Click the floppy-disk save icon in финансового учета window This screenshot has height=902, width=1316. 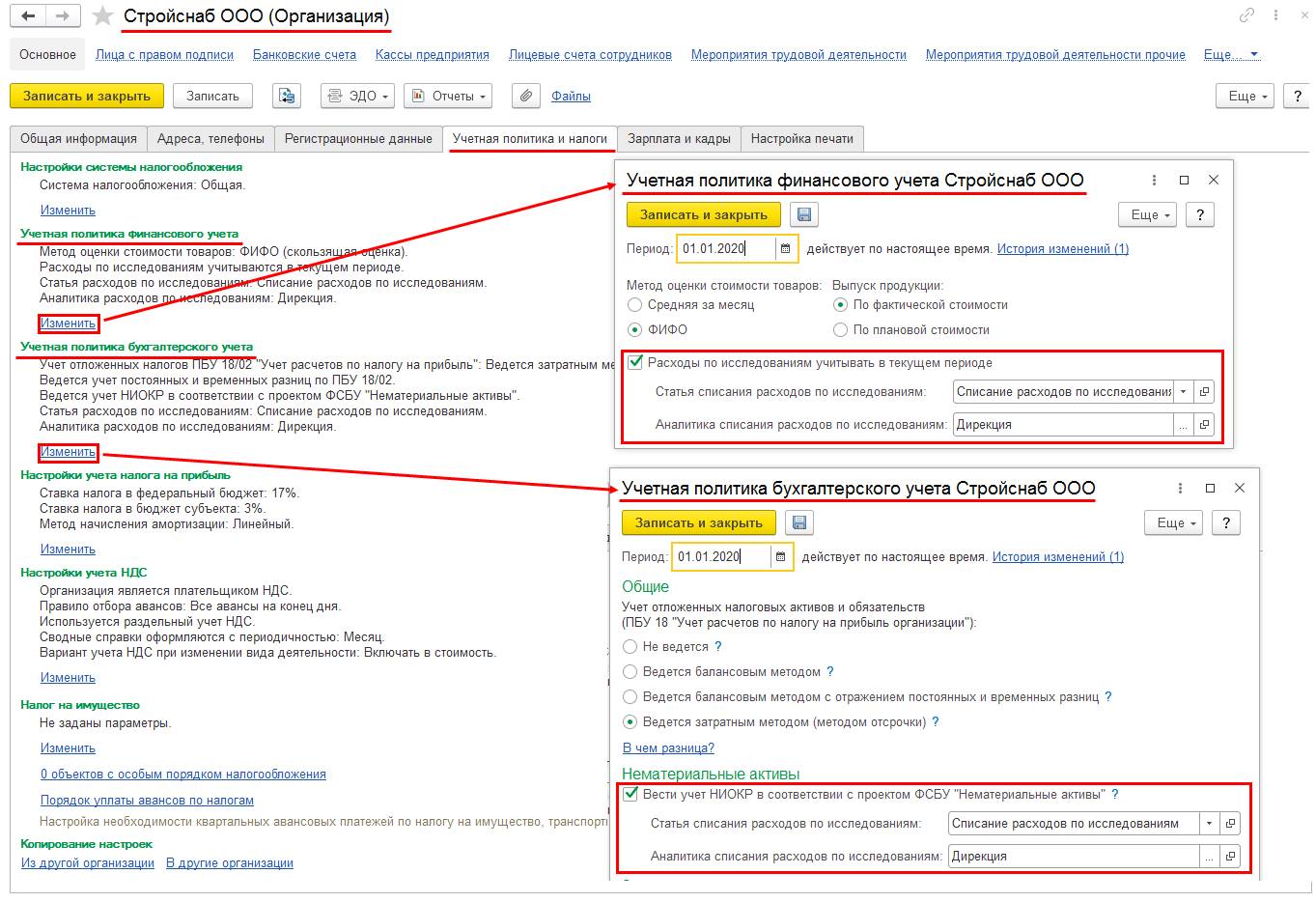[804, 214]
